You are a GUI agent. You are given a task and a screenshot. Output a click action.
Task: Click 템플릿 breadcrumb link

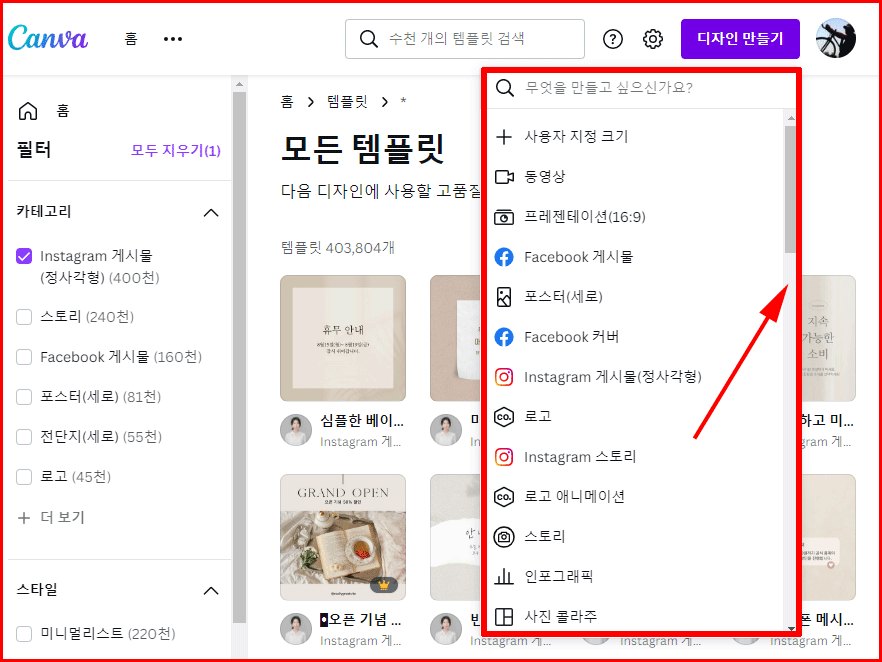347,102
